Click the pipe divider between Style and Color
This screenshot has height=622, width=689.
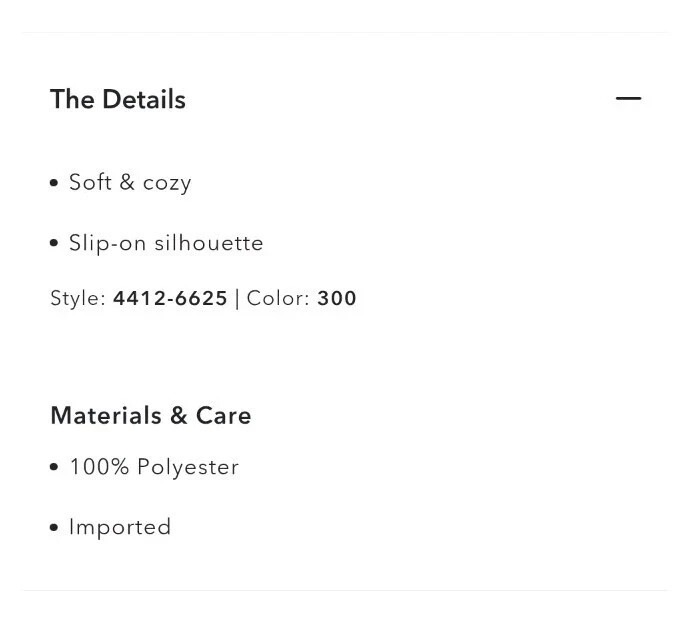[x=237, y=299]
